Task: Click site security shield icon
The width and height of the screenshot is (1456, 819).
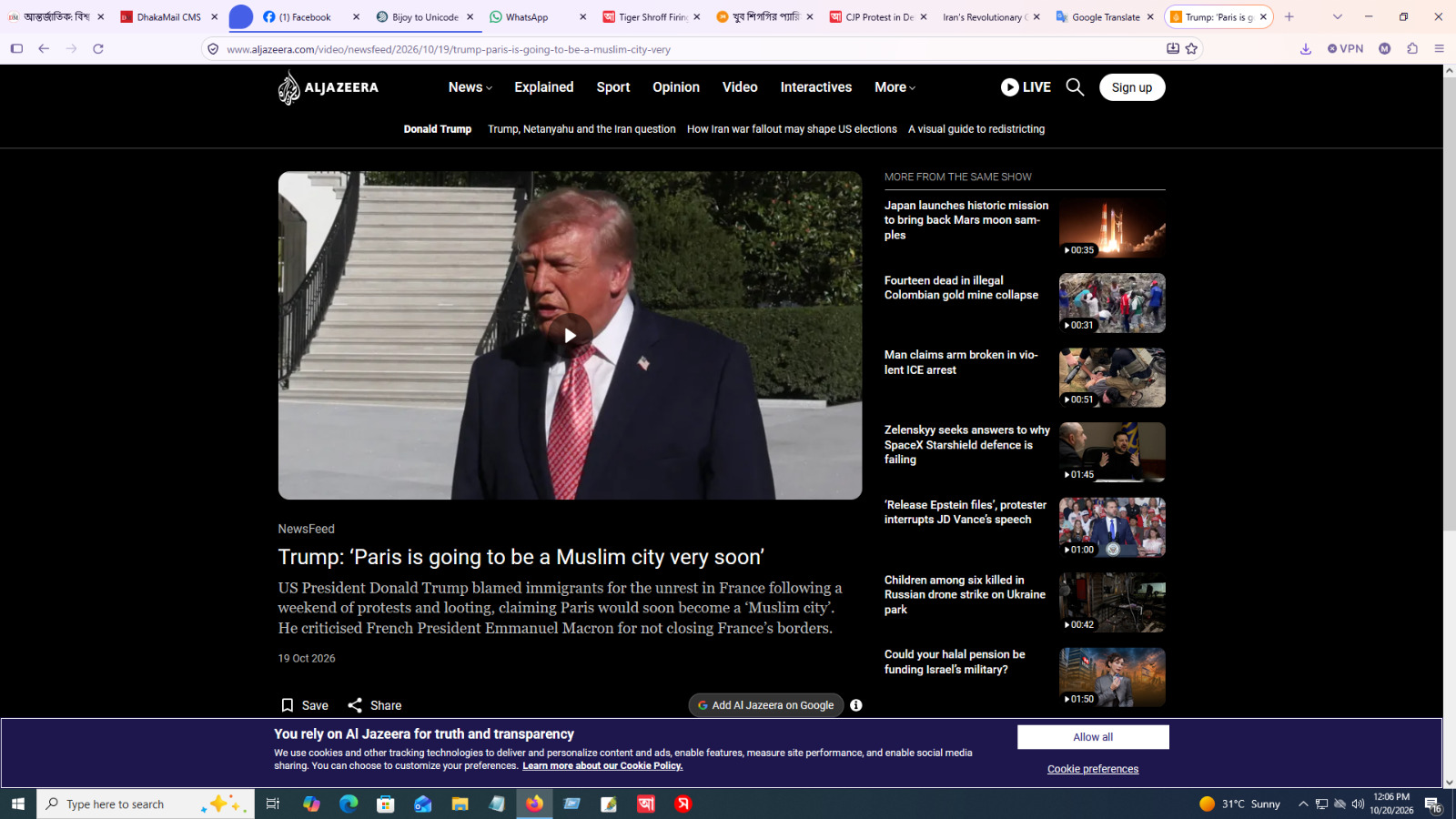Action: tap(213, 49)
